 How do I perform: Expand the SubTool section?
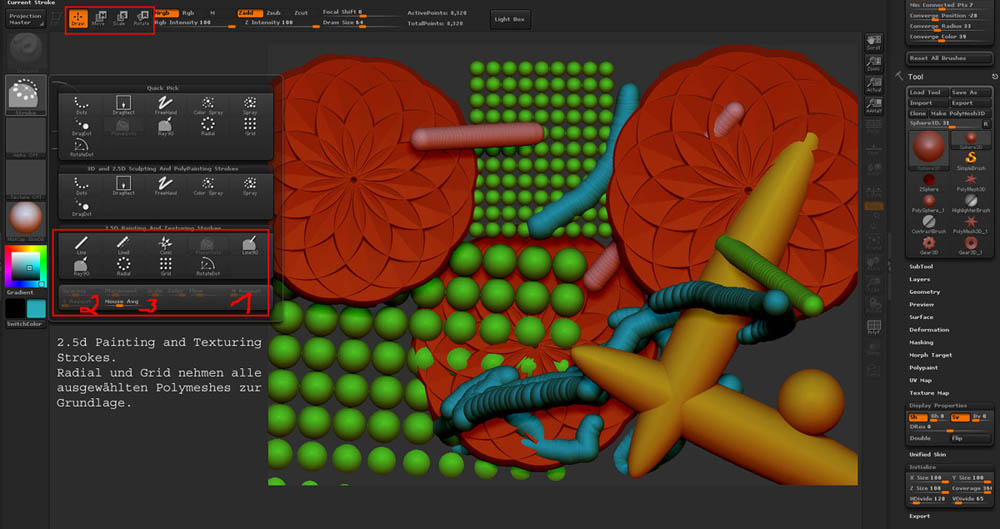921,267
